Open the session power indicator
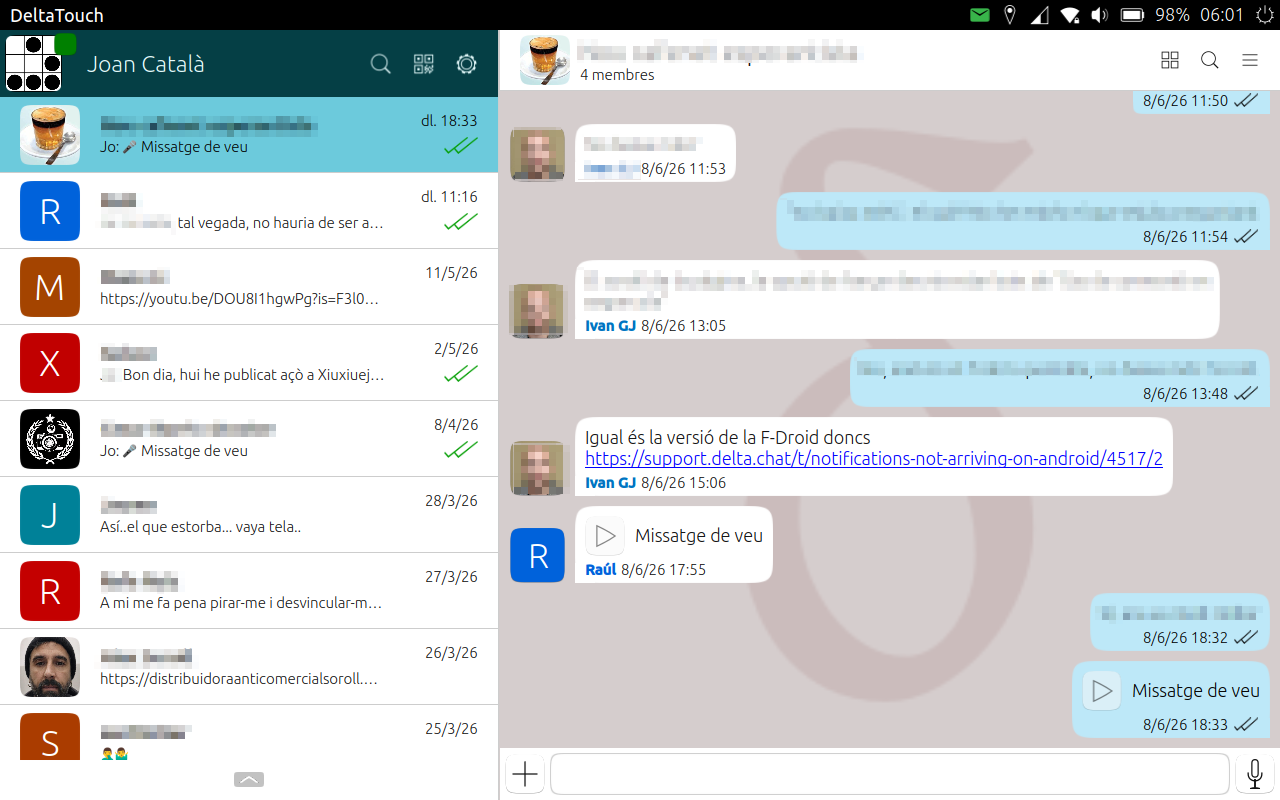Image resolution: width=1280 pixels, height=800 pixels. click(x=1265, y=15)
